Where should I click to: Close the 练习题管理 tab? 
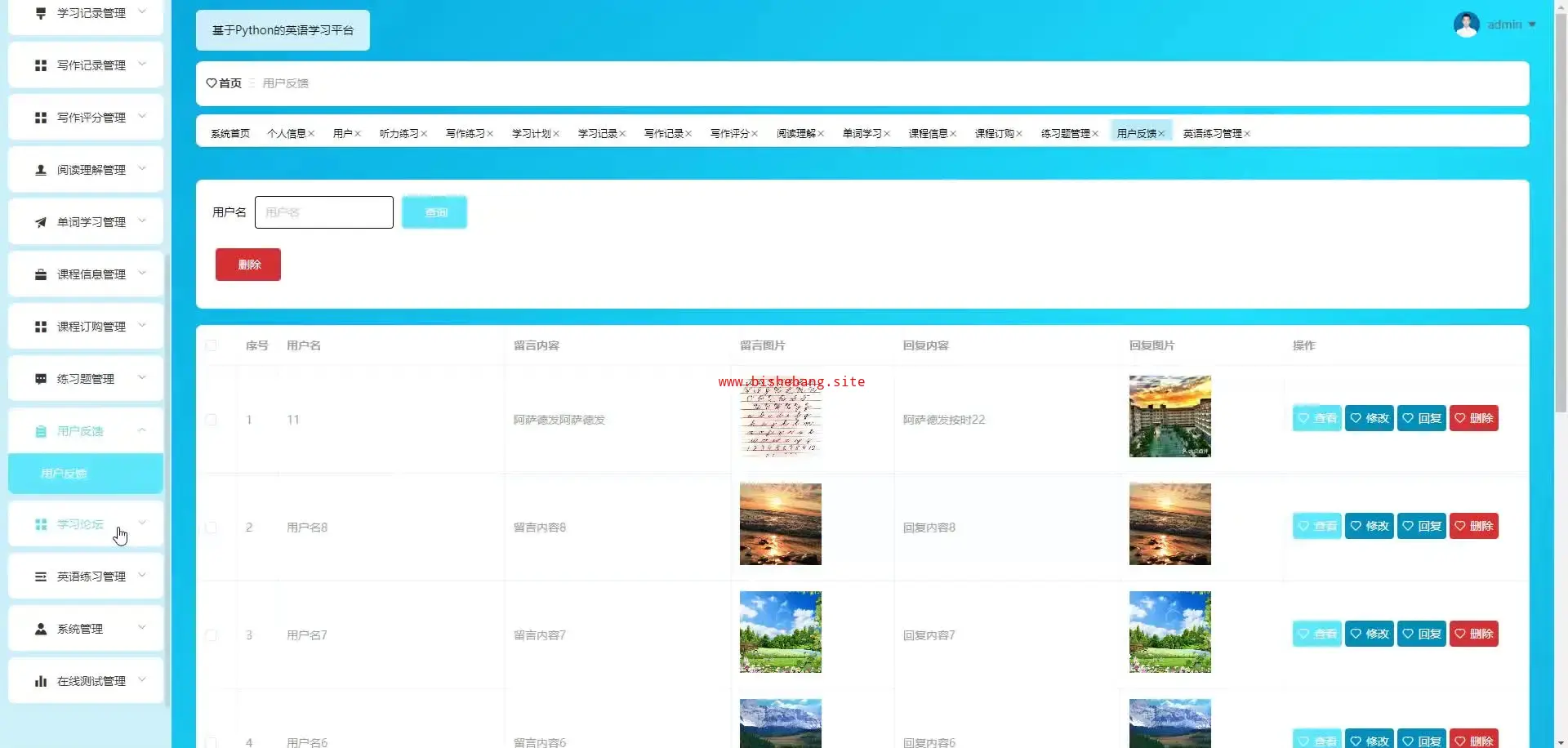pos(1095,134)
